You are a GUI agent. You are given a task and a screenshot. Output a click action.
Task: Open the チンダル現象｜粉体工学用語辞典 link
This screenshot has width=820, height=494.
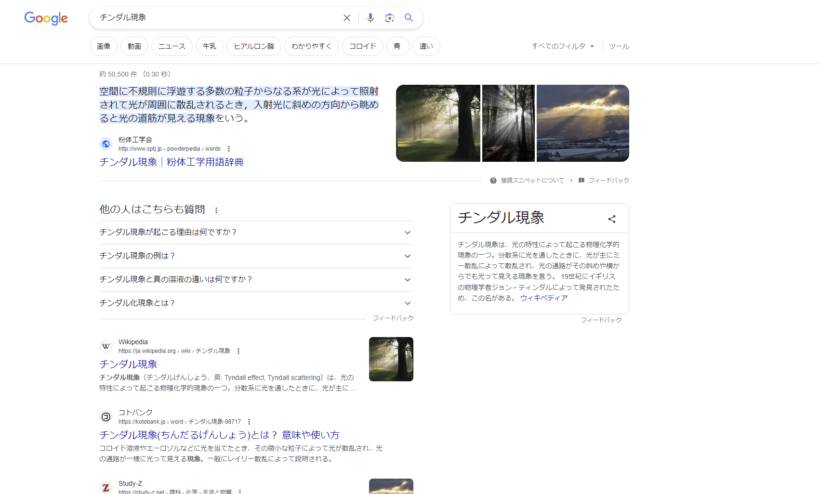pyautogui.click(x=171, y=162)
